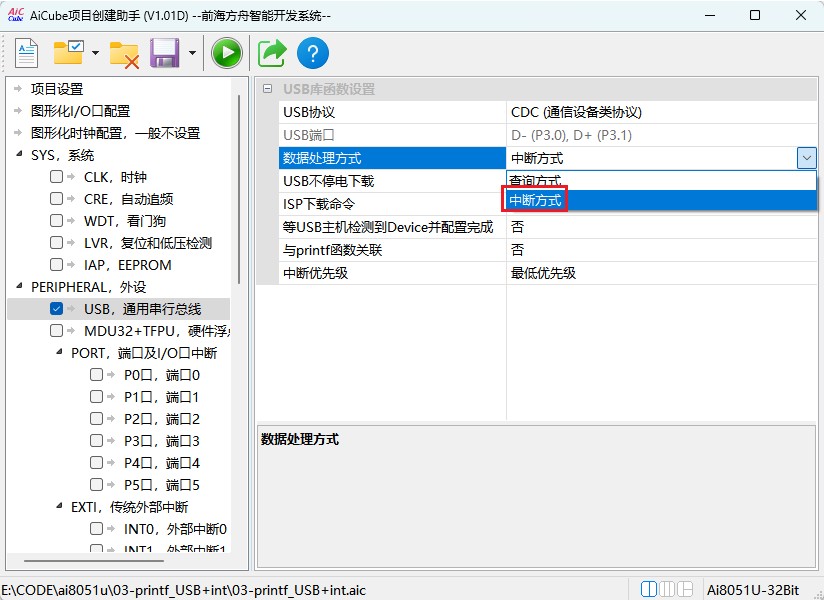Image resolution: width=824 pixels, height=600 pixels.
Task: Close the project using the folder-X icon
Action: click(x=125, y=52)
